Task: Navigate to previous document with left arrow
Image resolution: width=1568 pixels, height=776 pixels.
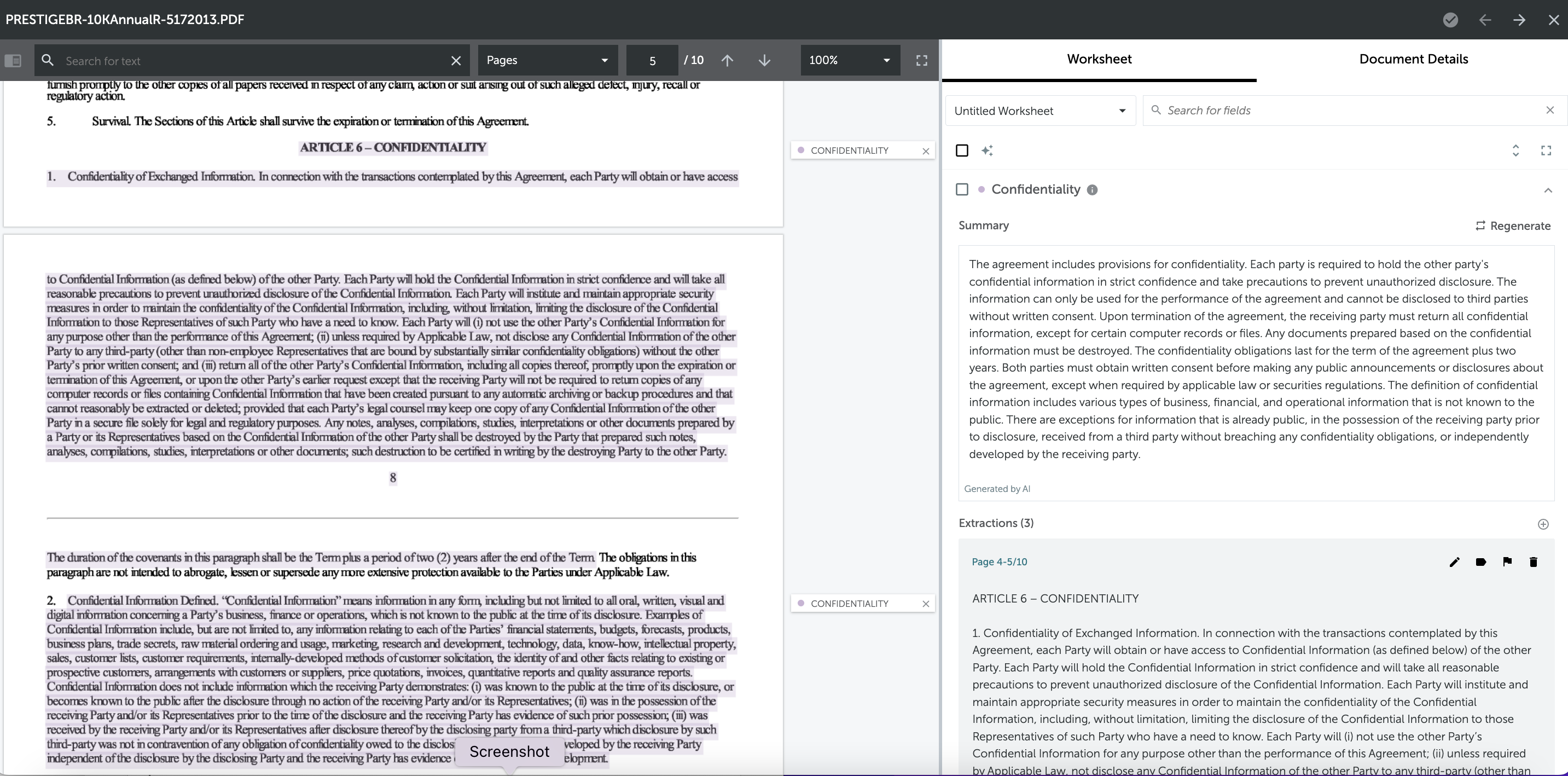Action: [x=1485, y=20]
